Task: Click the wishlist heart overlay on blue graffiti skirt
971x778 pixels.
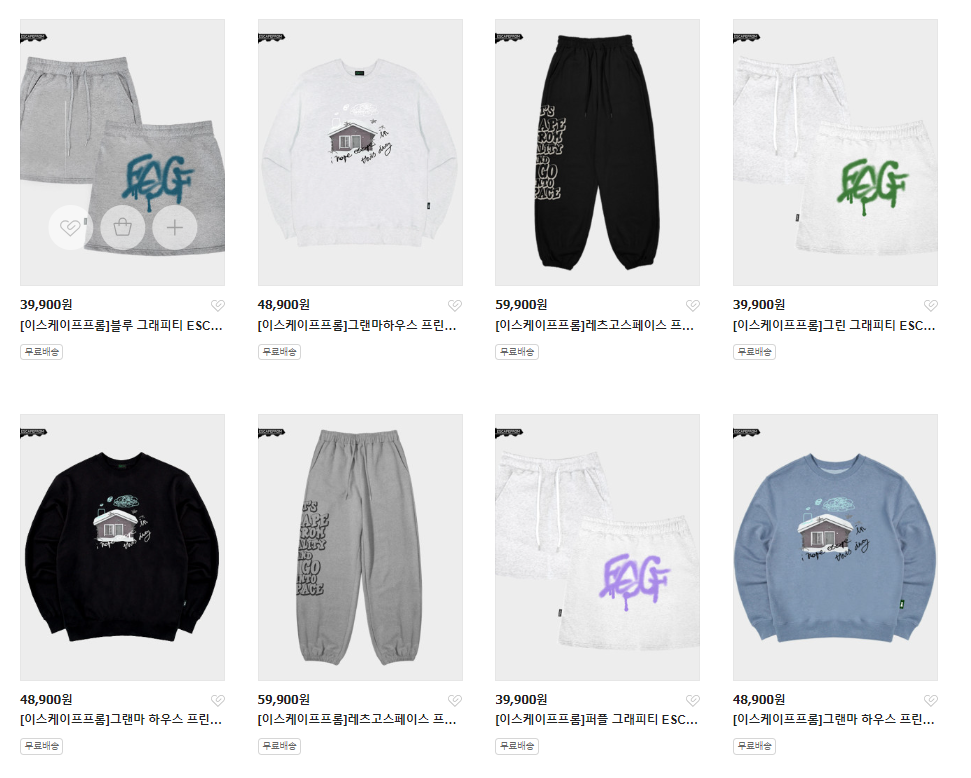Action: click(x=71, y=227)
